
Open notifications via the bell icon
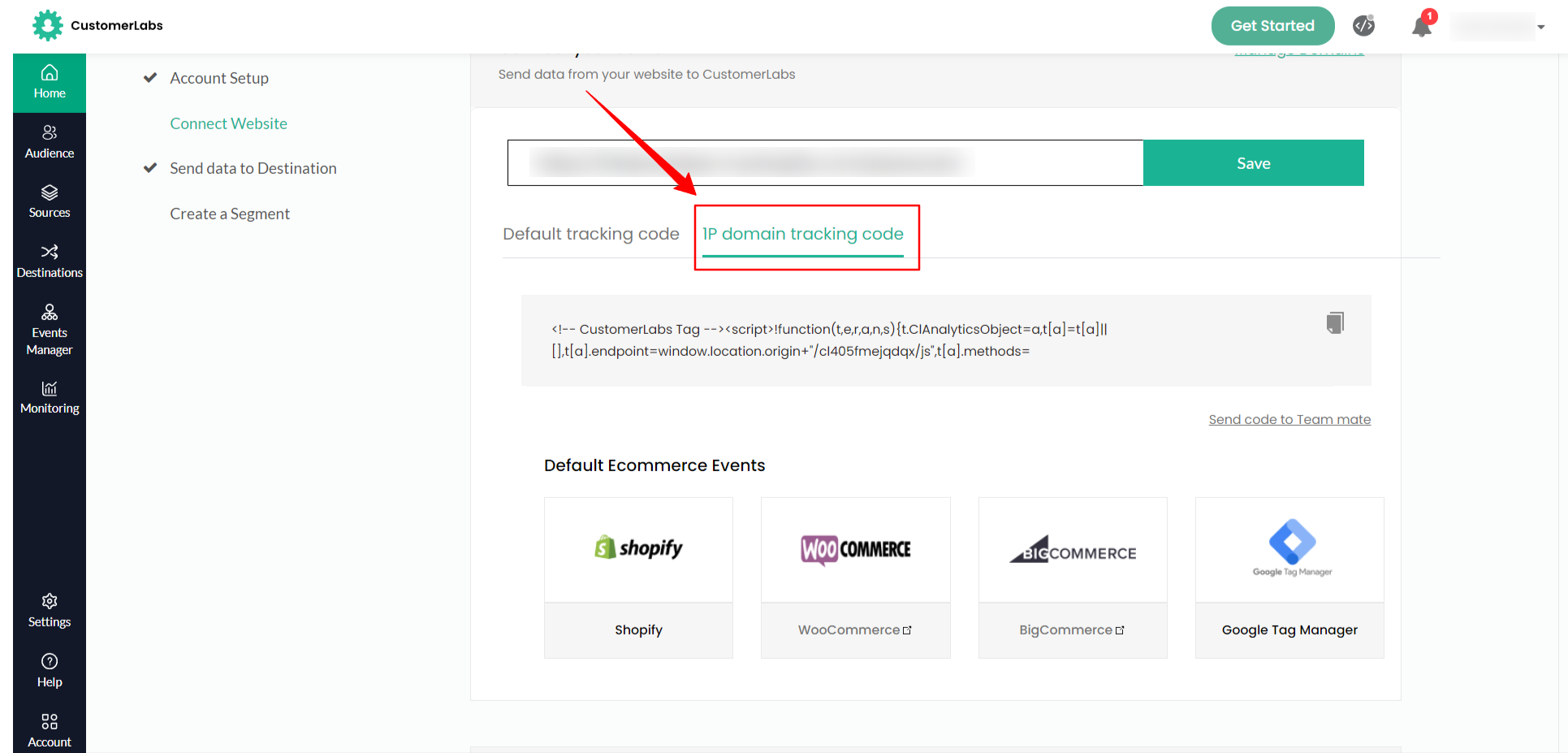(x=1420, y=26)
